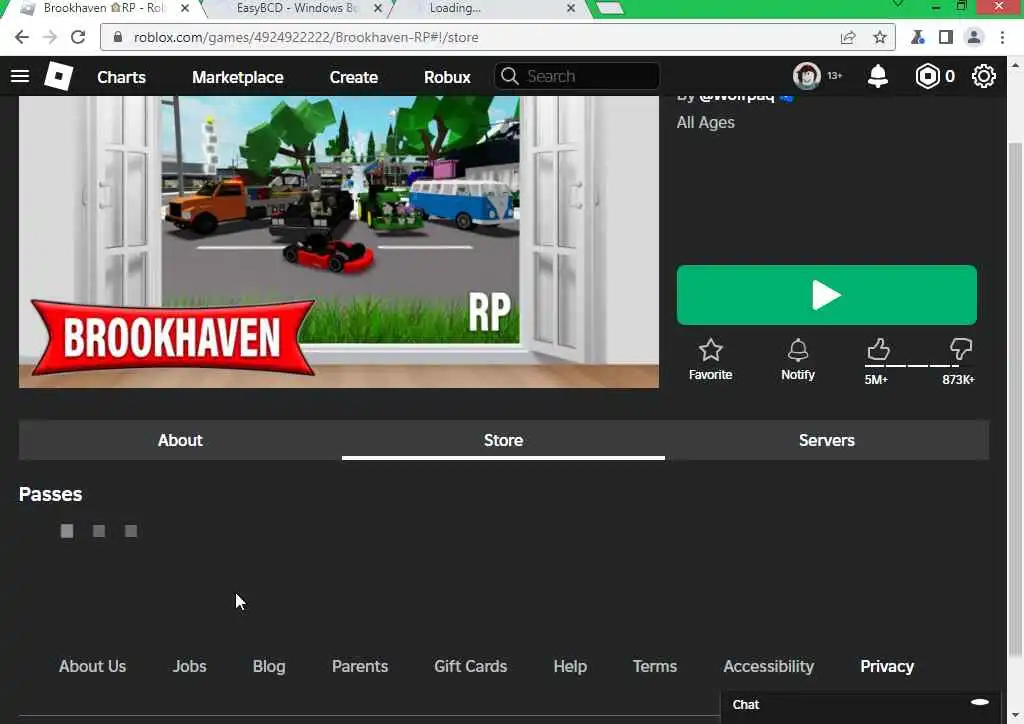Close the Brookhaven RP tab

point(185,8)
